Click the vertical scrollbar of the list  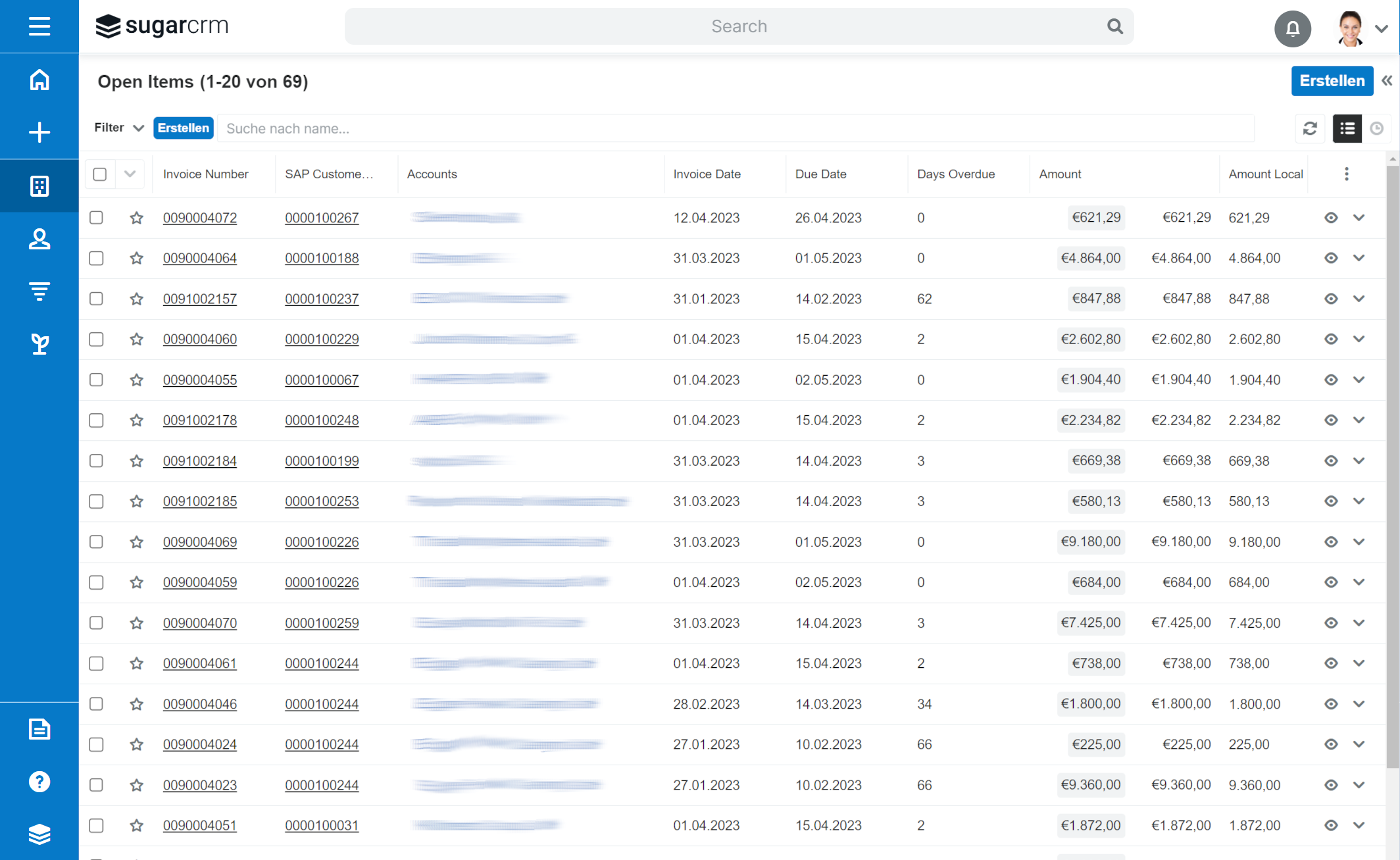pos(1393,466)
